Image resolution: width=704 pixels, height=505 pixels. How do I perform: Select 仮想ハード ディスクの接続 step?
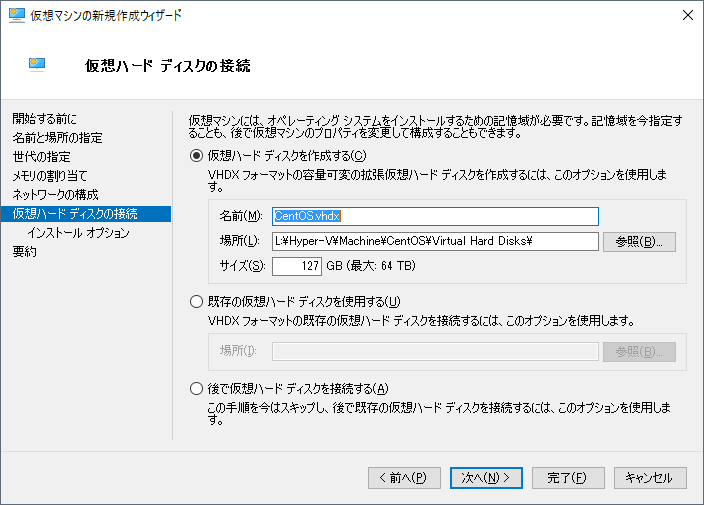point(86,214)
